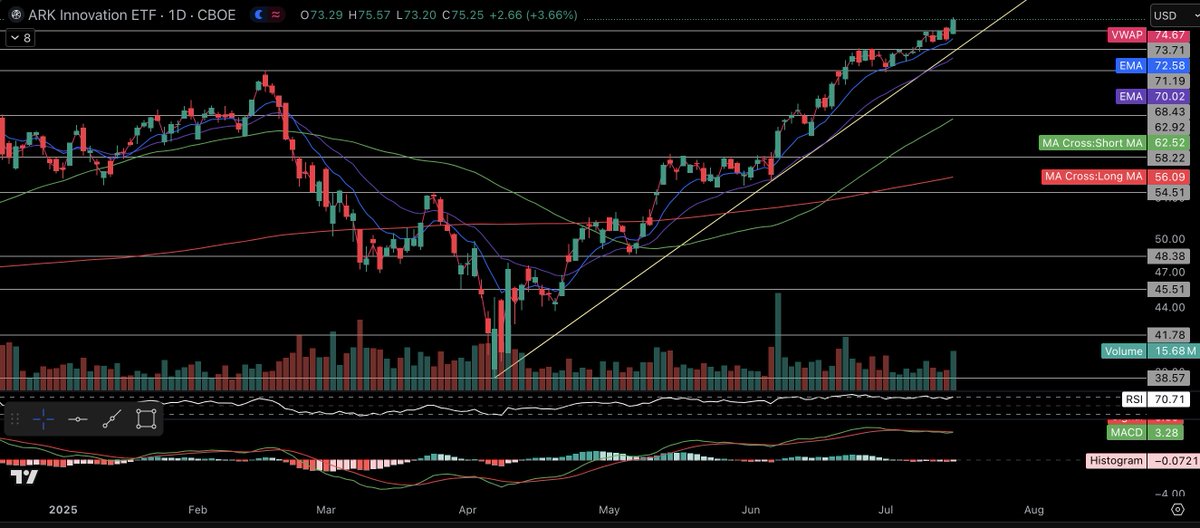Click the blue EMA label at 72.58

1132,65
